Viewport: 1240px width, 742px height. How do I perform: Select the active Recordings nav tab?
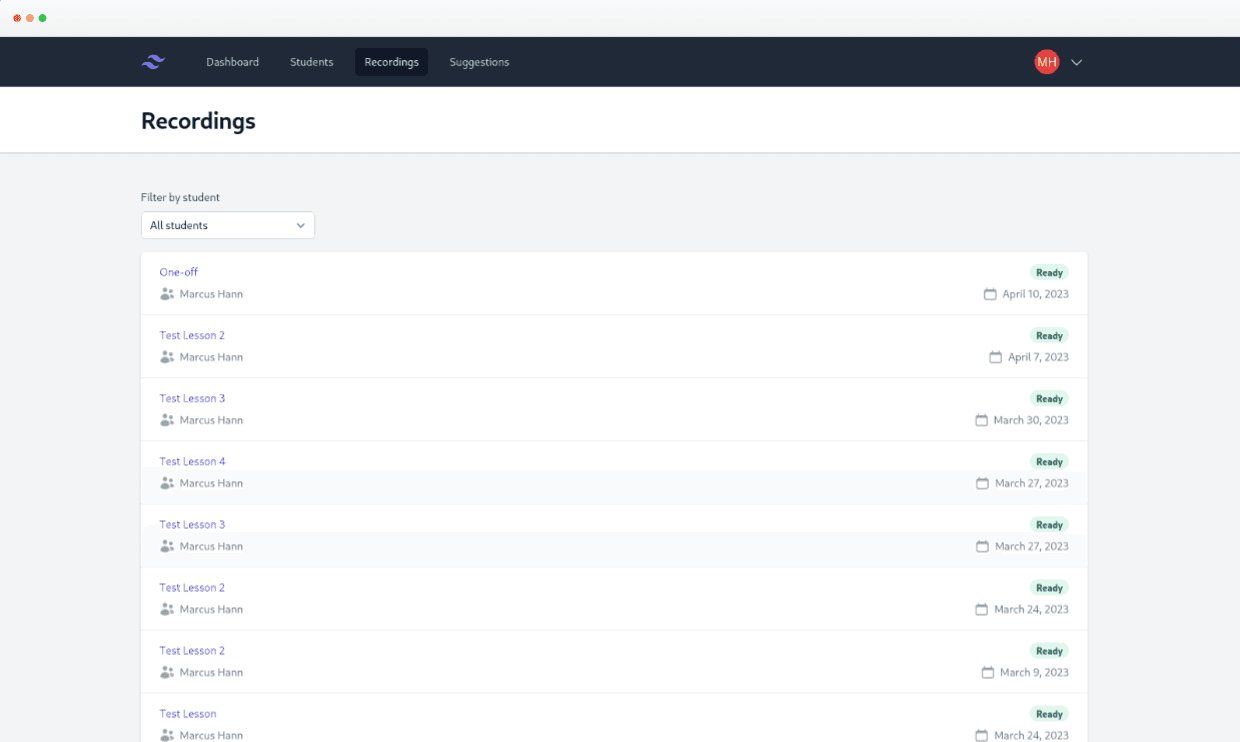tap(391, 62)
